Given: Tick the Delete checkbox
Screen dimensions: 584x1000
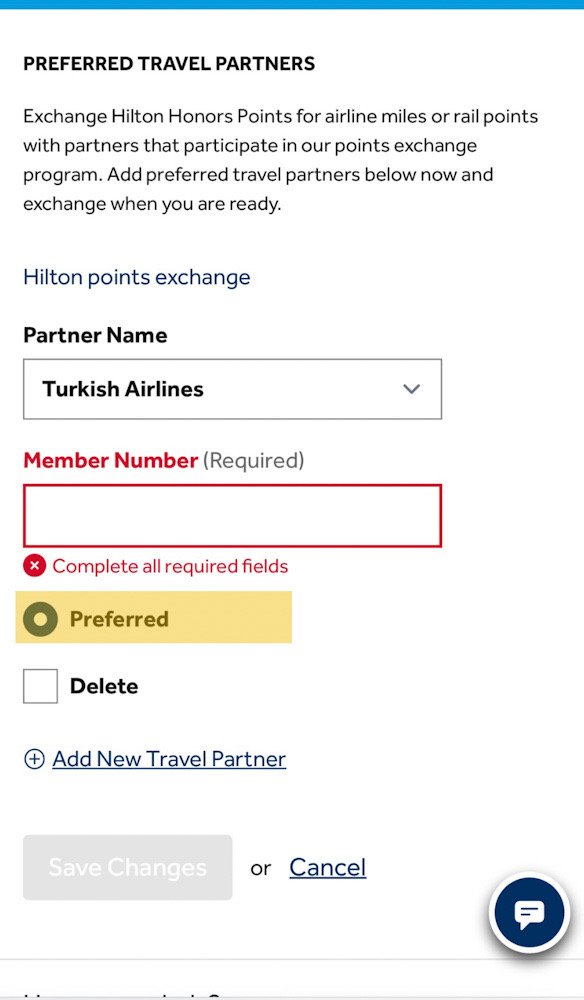Looking at the screenshot, I should pyautogui.click(x=40, y=686).
